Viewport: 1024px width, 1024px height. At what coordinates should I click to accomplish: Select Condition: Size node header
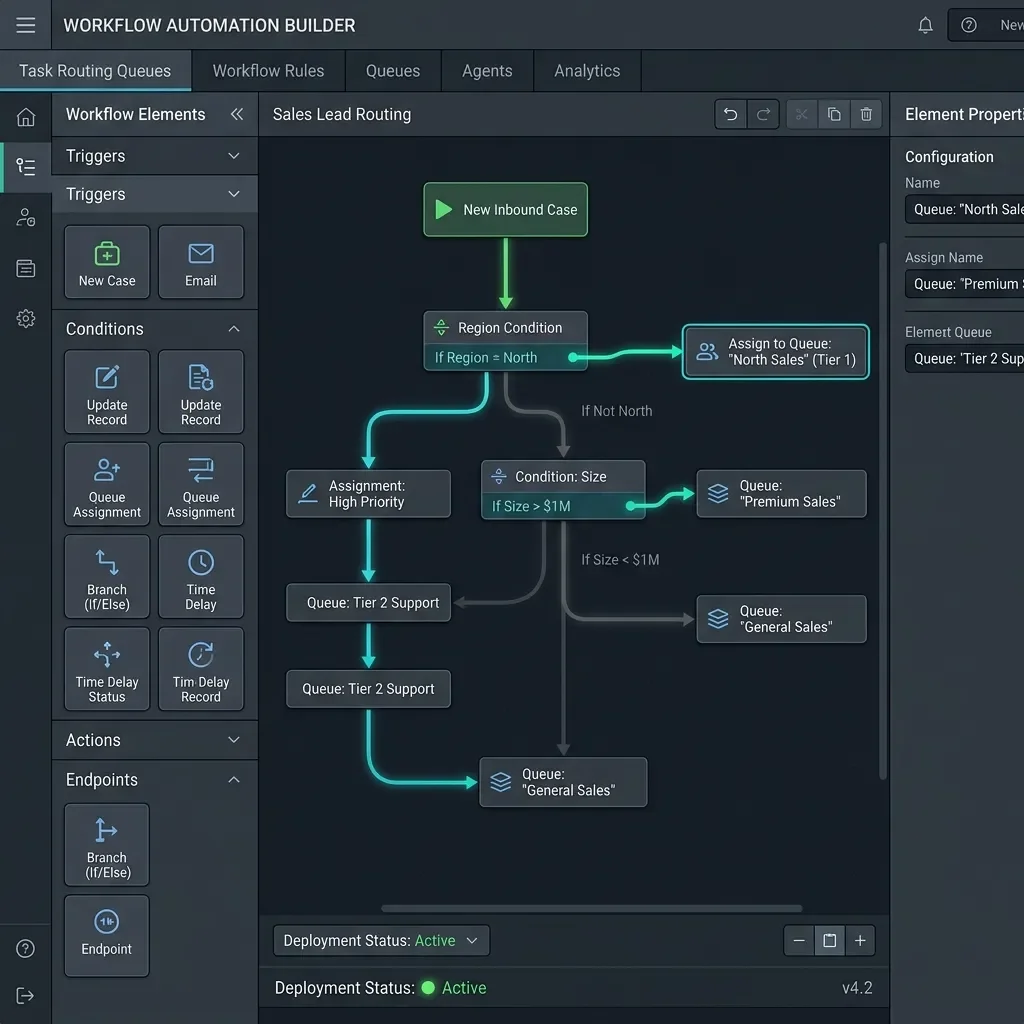pyautogui.click(x=563, y=476)
